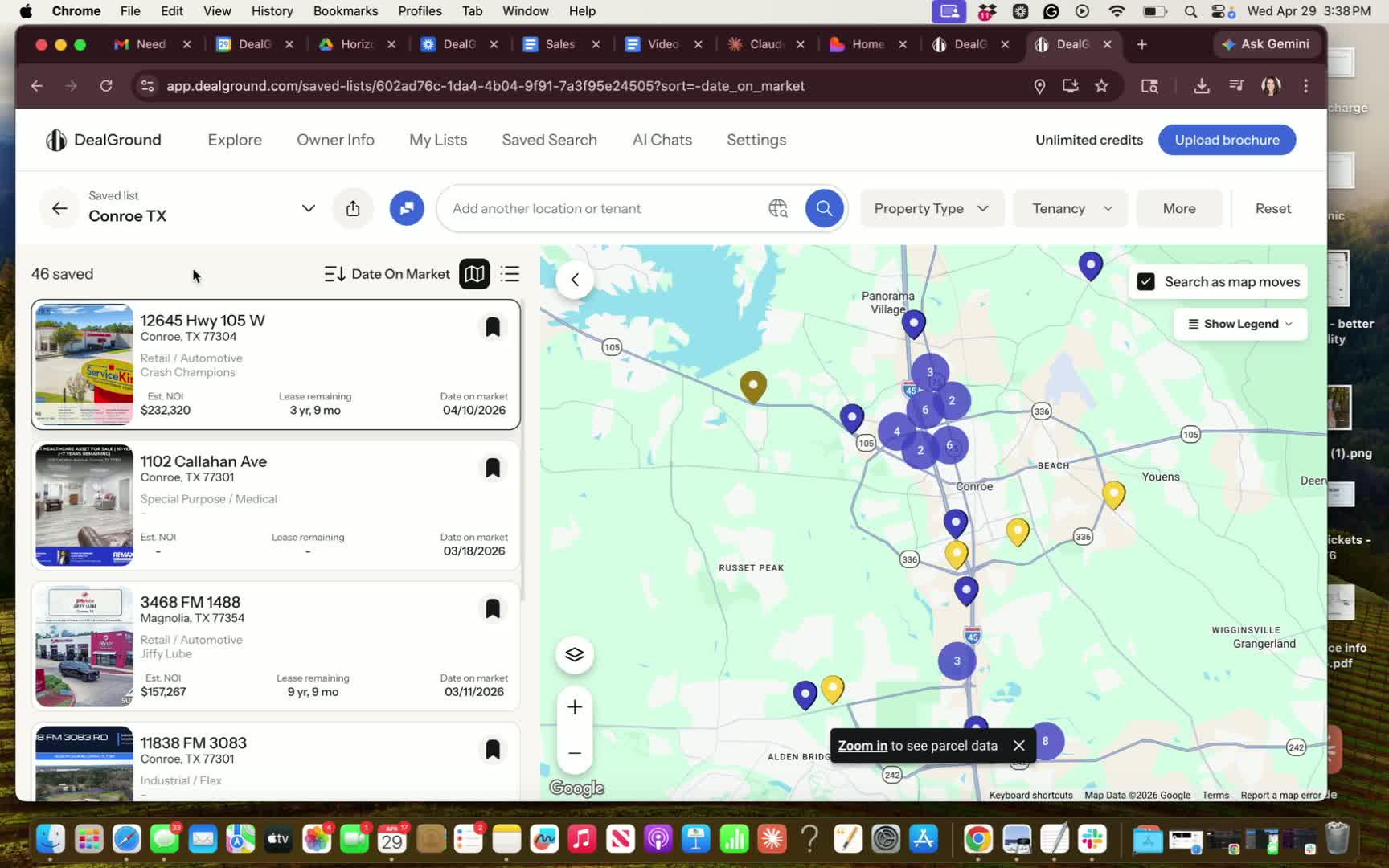Click the 1102 Callahan Ave address

pos(203,461)
